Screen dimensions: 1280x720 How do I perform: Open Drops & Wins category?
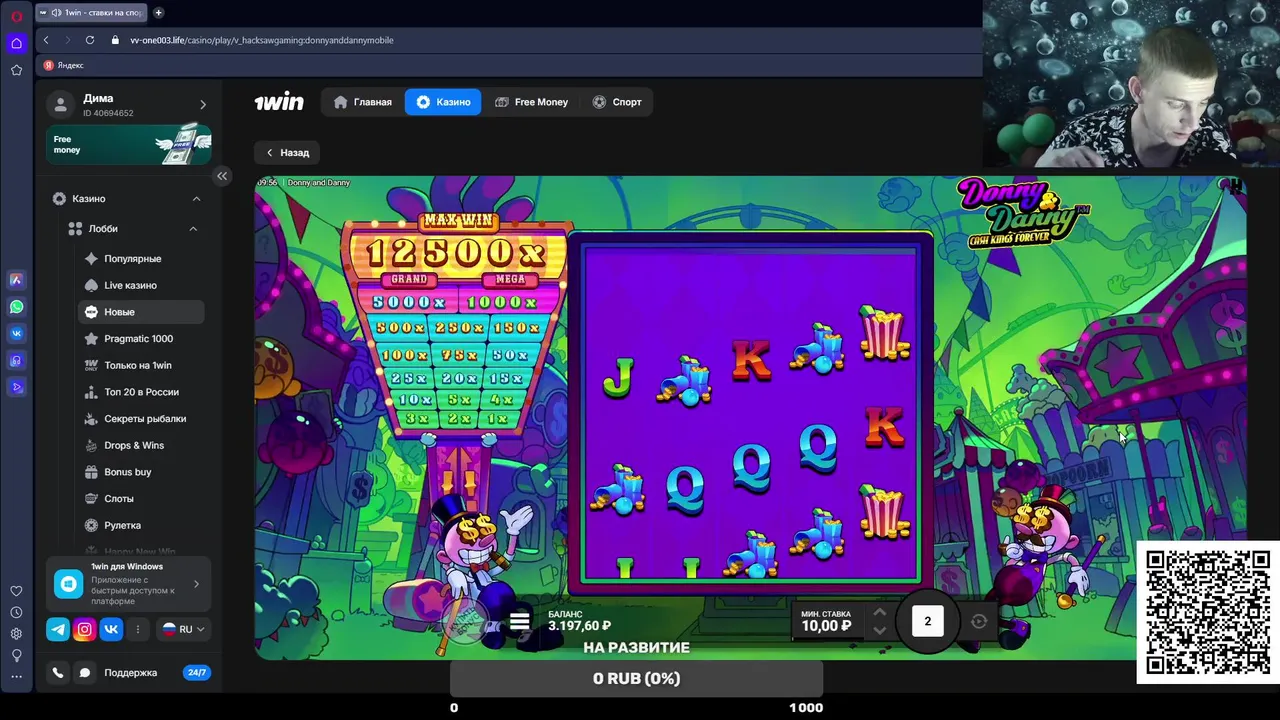[x=134, y=445]
